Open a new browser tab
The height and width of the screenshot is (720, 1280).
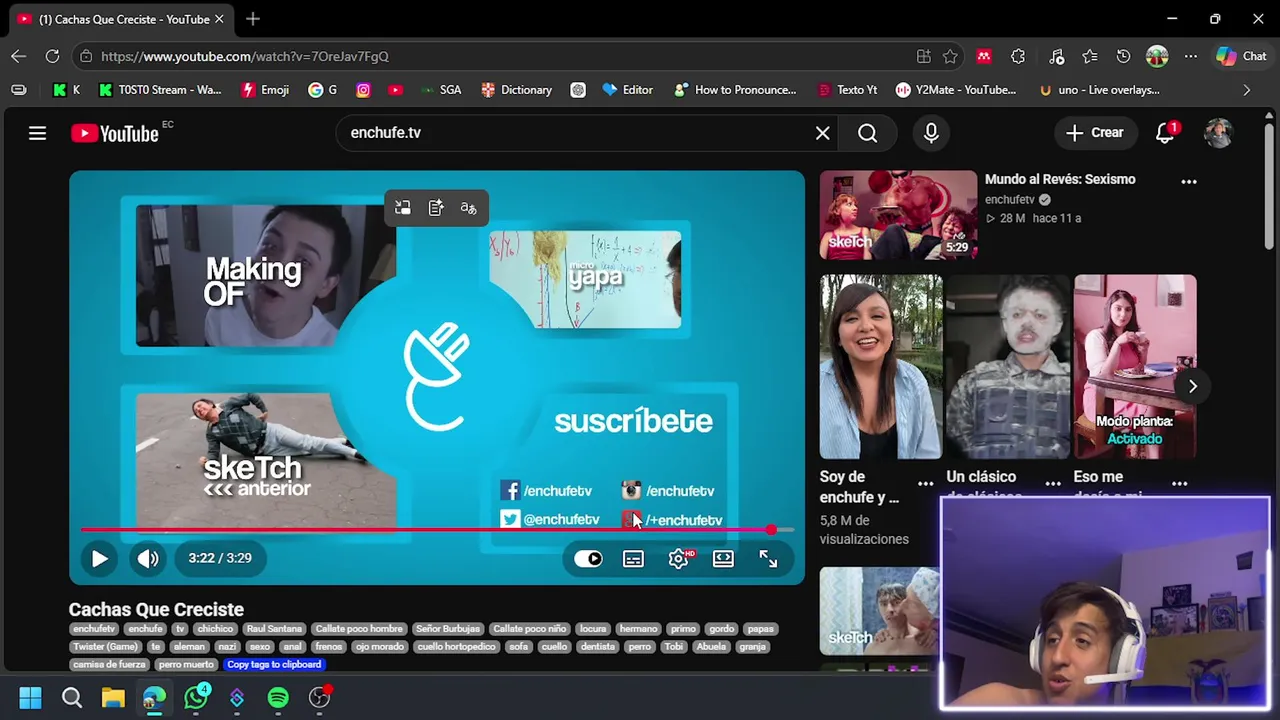coord(253,19)
